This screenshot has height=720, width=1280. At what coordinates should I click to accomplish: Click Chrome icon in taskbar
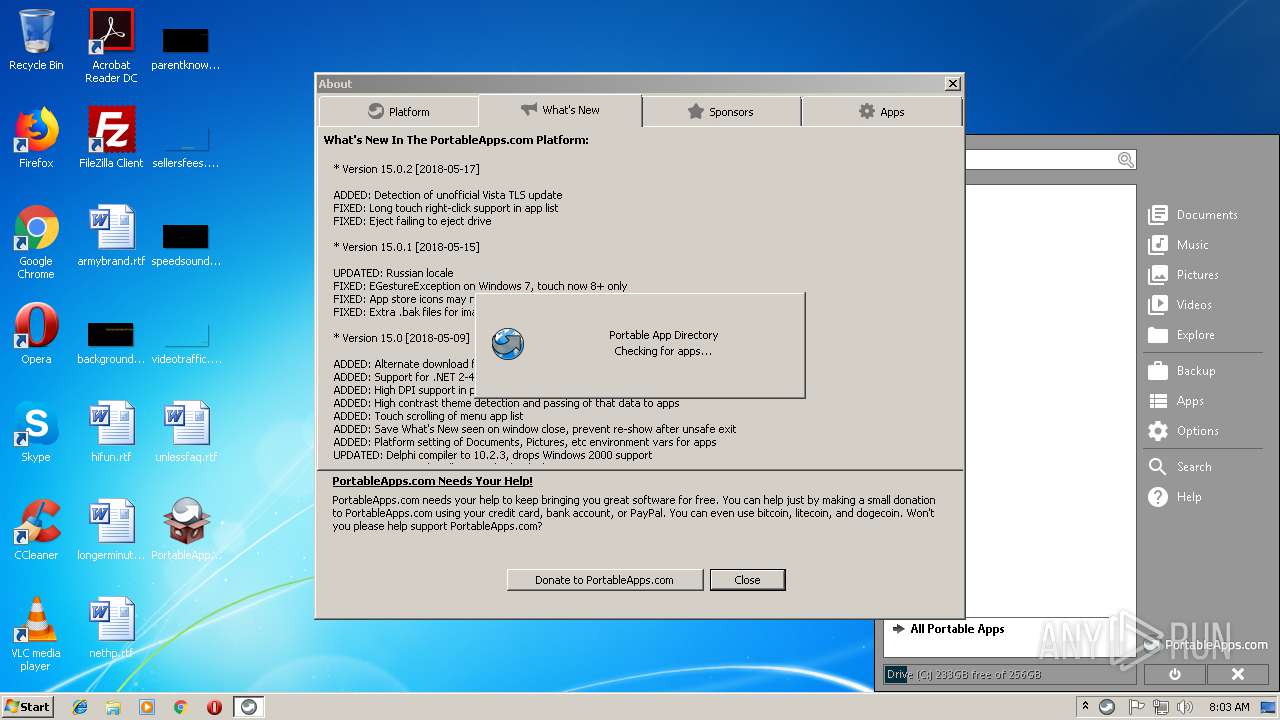180,707
